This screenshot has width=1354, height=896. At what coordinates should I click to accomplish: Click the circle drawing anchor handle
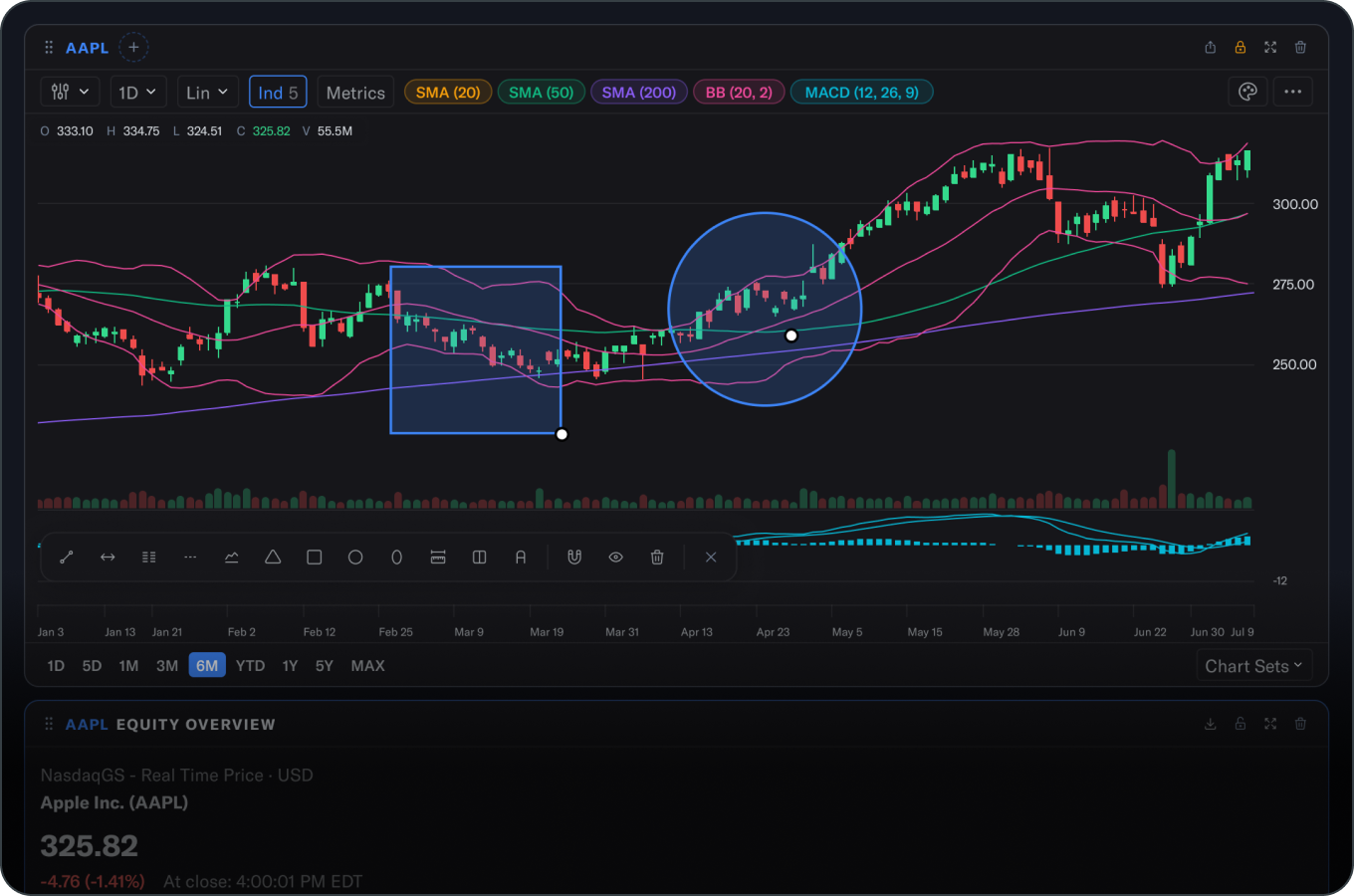(791, 336)
